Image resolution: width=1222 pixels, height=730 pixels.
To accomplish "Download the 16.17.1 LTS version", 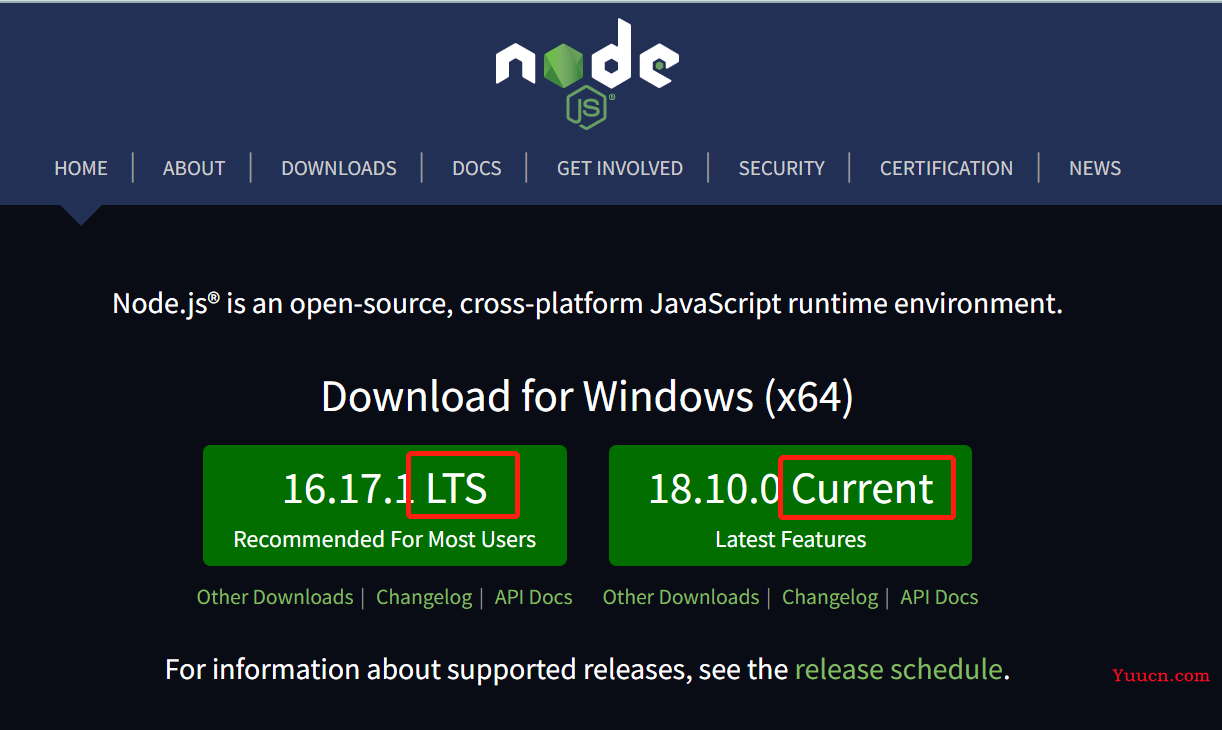I will pos(385,506).
